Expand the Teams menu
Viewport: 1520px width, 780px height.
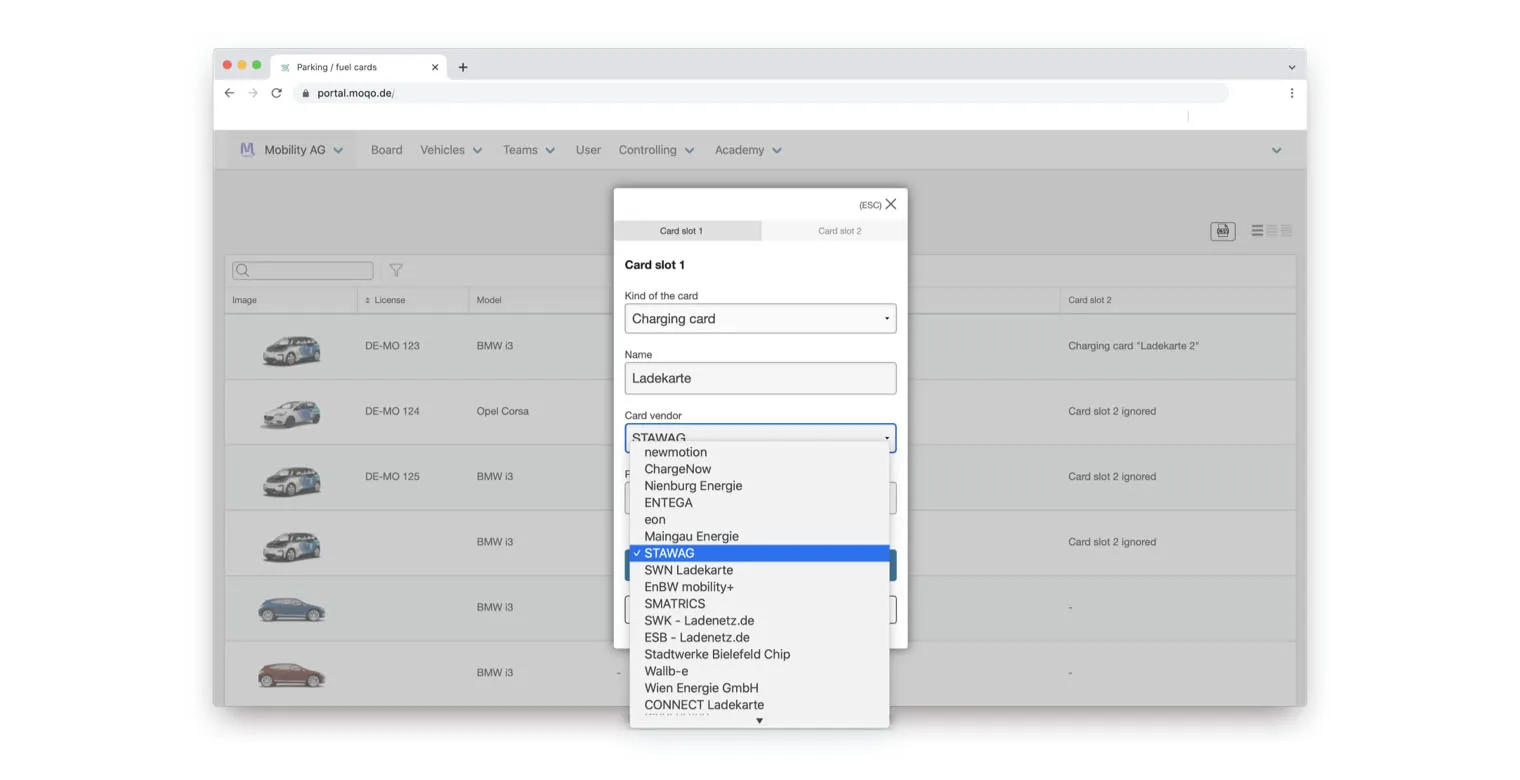[x=529, y=150]
